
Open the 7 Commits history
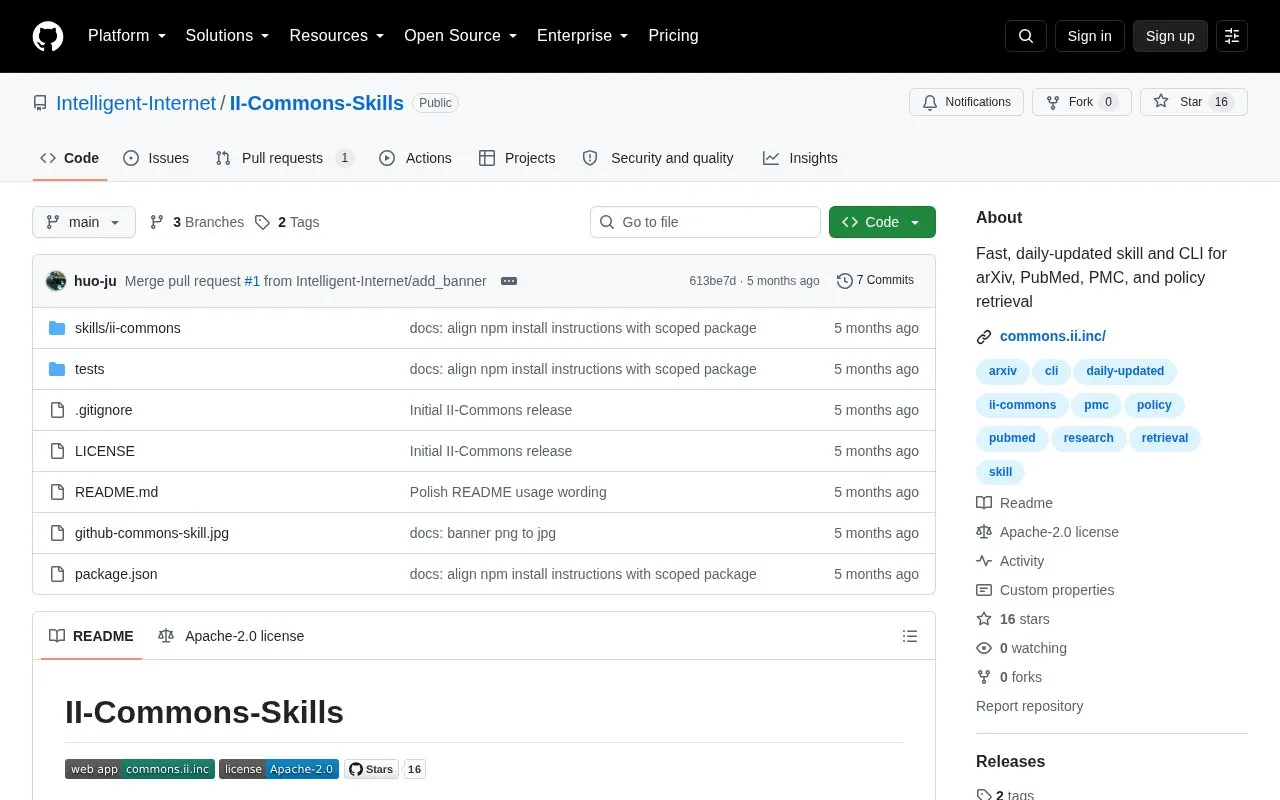(875, 281)
